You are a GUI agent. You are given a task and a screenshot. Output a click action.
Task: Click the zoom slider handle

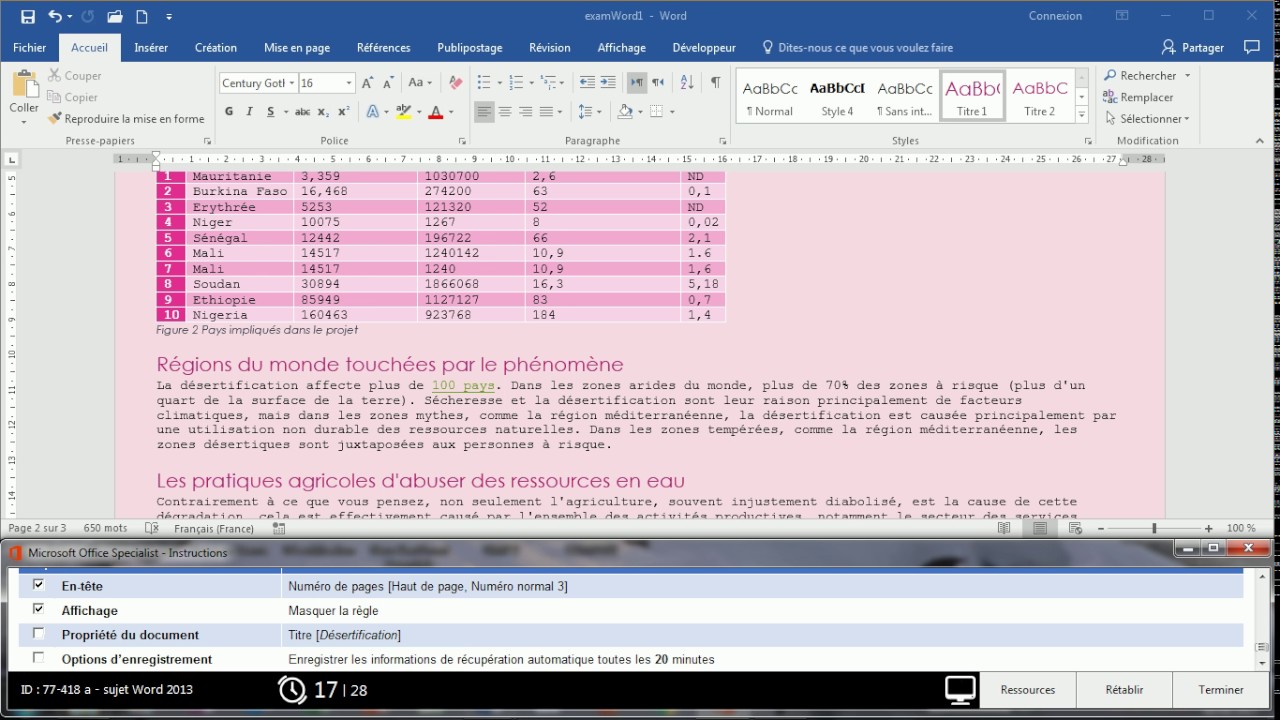1154,528
